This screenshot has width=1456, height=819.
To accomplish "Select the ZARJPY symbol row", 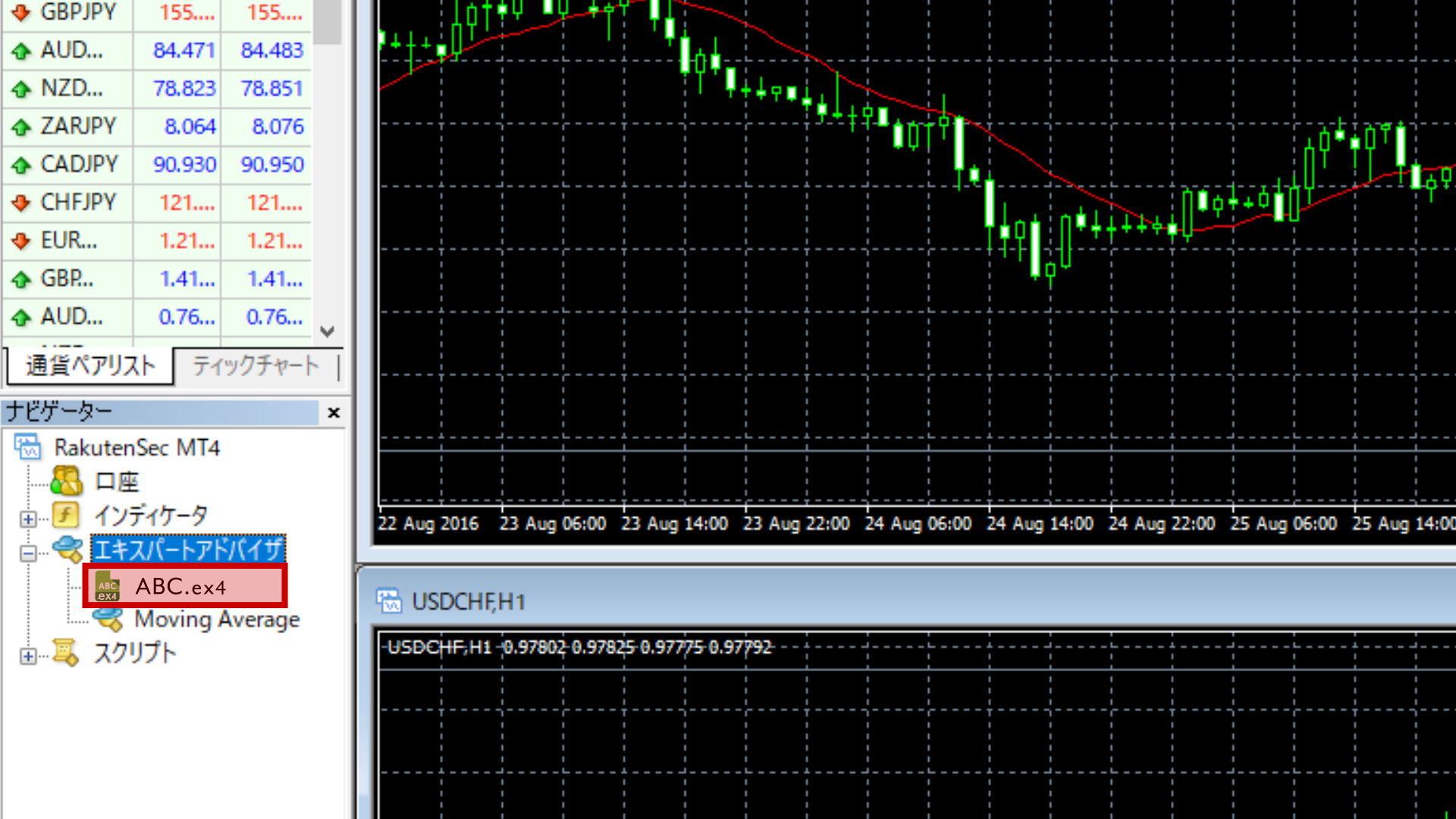I will pos(157,127).
